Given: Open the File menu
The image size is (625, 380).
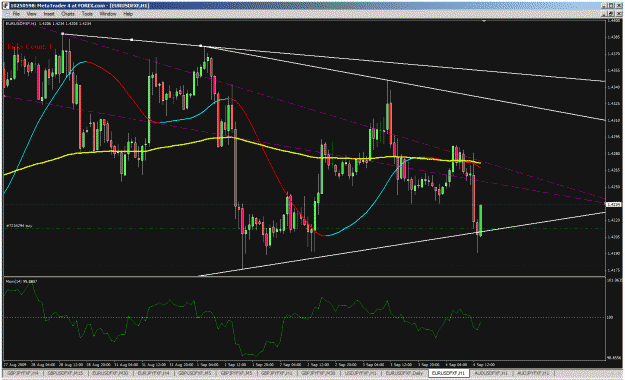Looking at the screenshot, I should coord(16,14).
